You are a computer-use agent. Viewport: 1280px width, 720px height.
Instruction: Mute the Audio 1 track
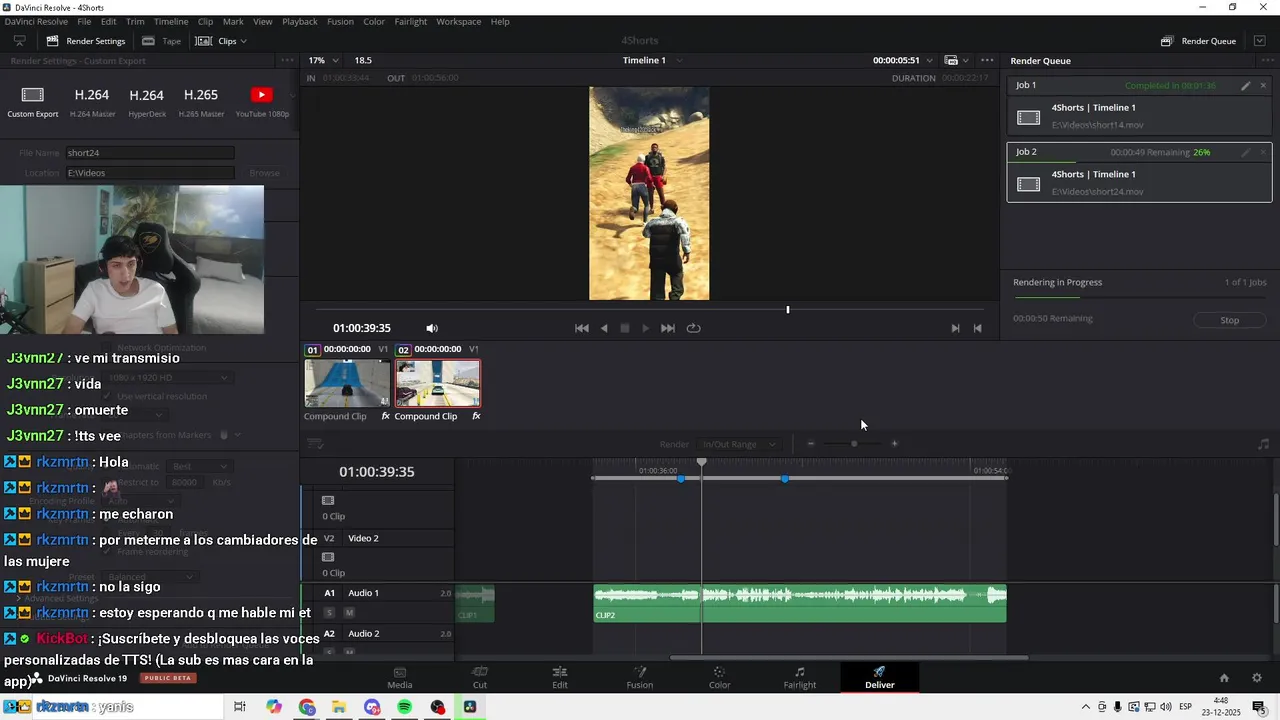pyautogui.click(x=349, y=612)
